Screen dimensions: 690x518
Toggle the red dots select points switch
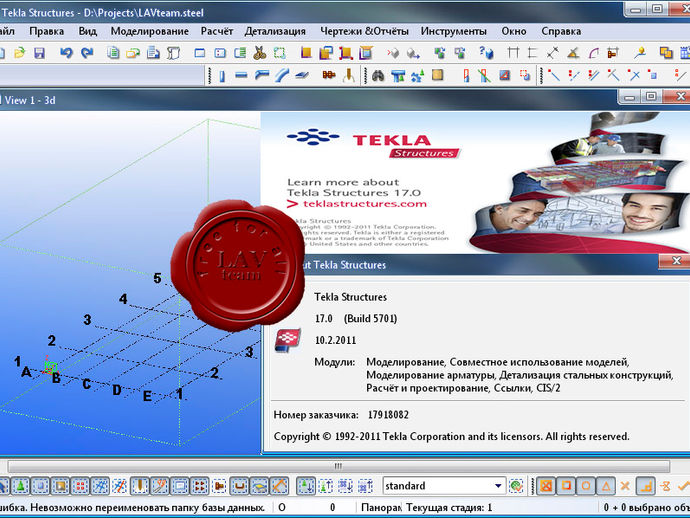[80, 486]
